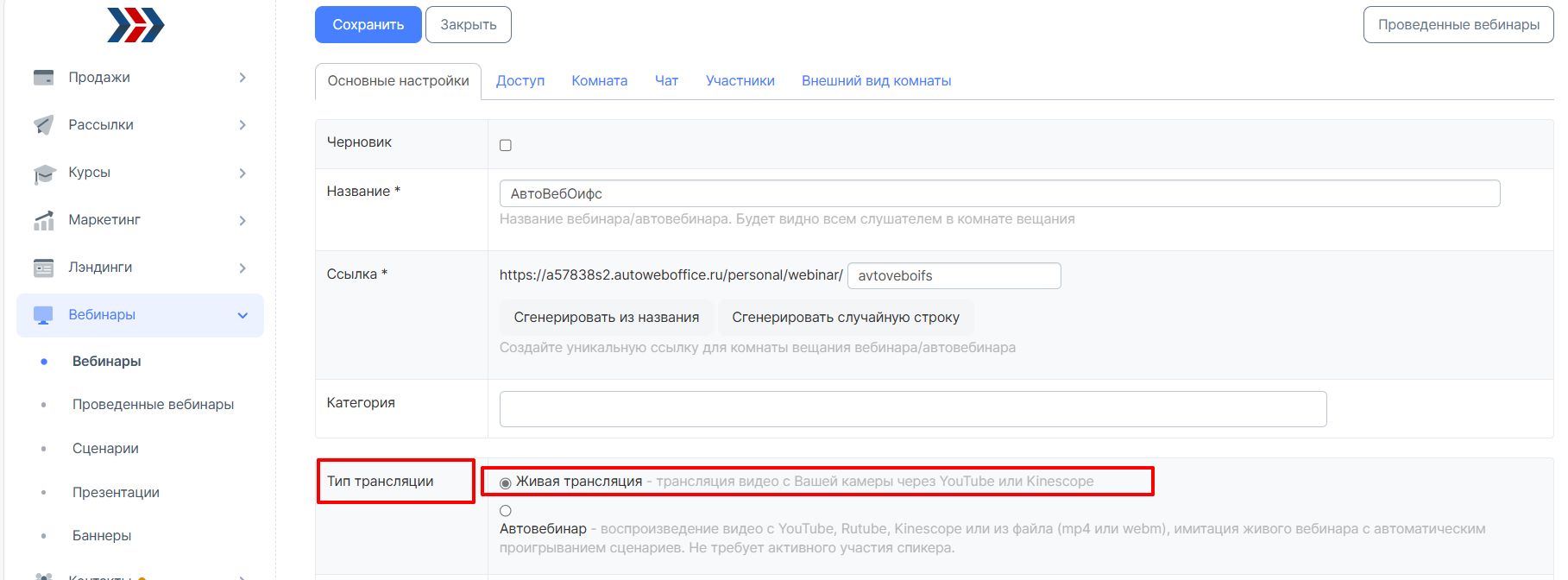Switch to the Чат tab
The height and width of the screenshot is (580, 1568).
[666, 81]
